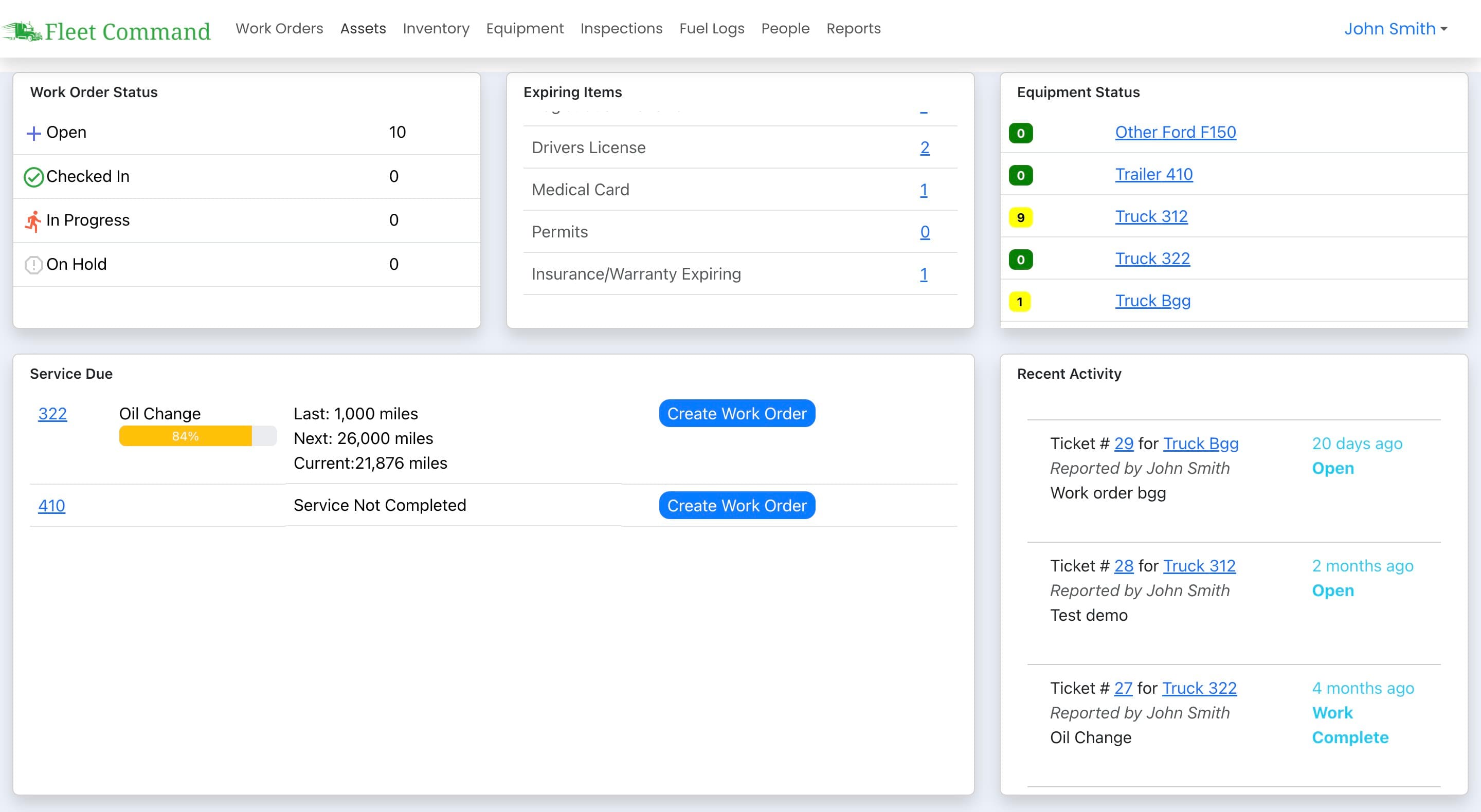Open Permits expiring count 0
Screen dimensions: 1481x812
click(x=925, y=232)
